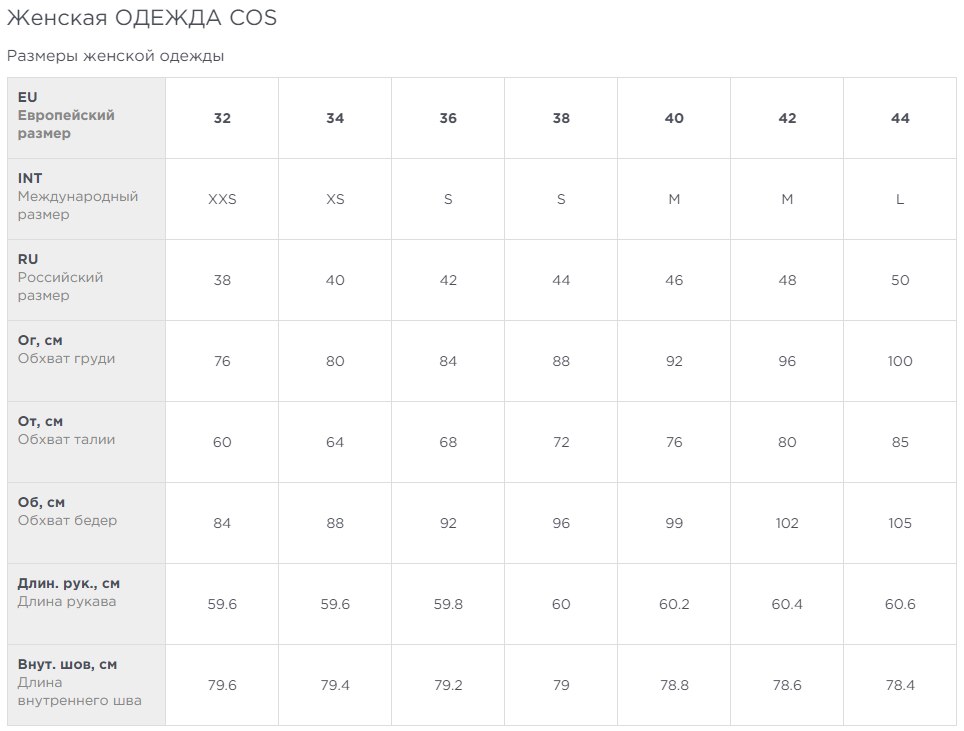This screenshot has width=964, height=731.
Task: Click the EU size 32 column header
Action: pyautogui.click(x=222, y=118)
